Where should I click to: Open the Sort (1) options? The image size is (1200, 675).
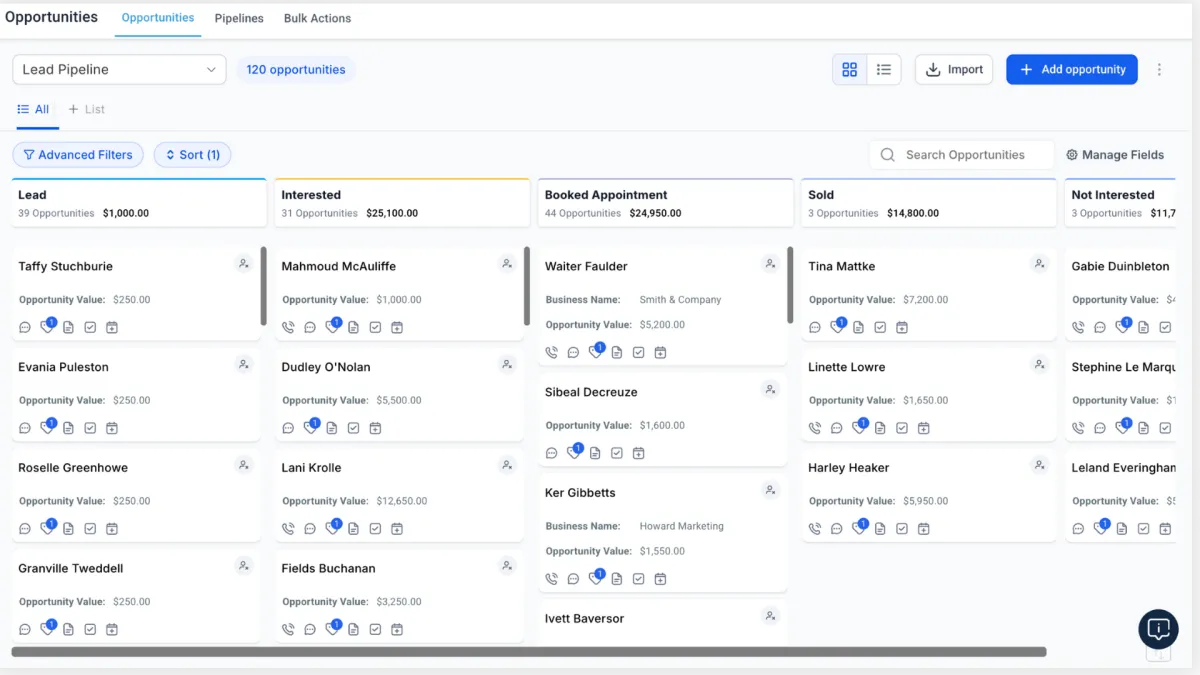pyautogui.click(x=192, y=155)
